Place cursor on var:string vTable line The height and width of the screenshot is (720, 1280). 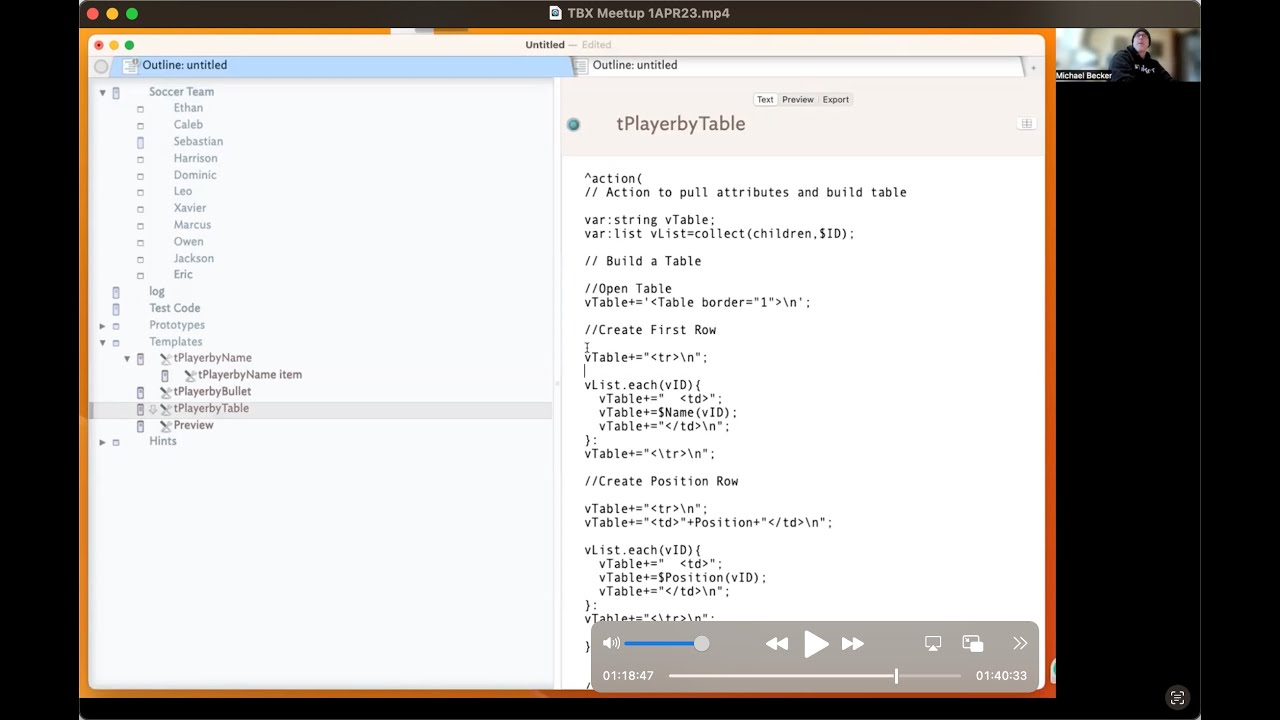[650, 220]
